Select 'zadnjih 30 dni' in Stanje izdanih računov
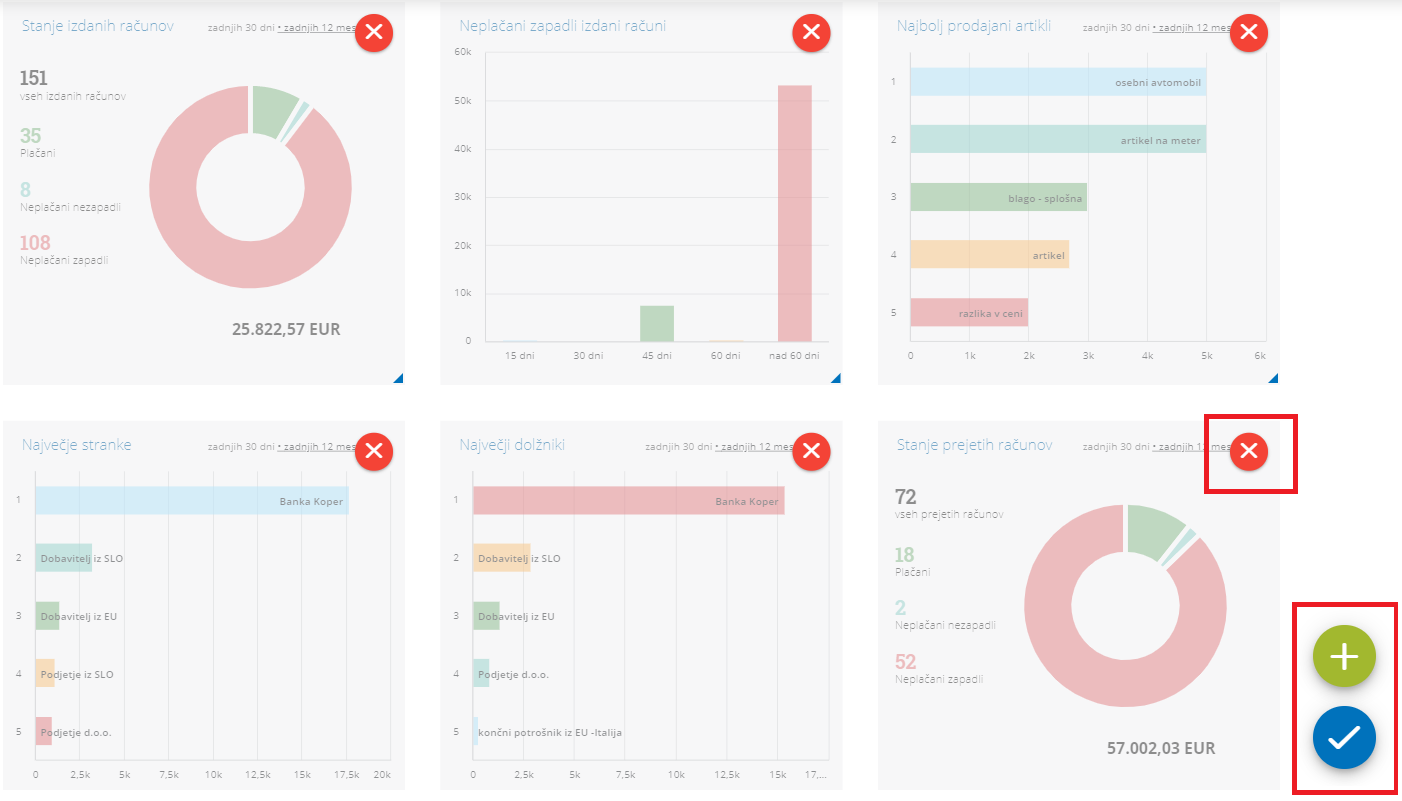The image size is (1402, 801). 241,28
